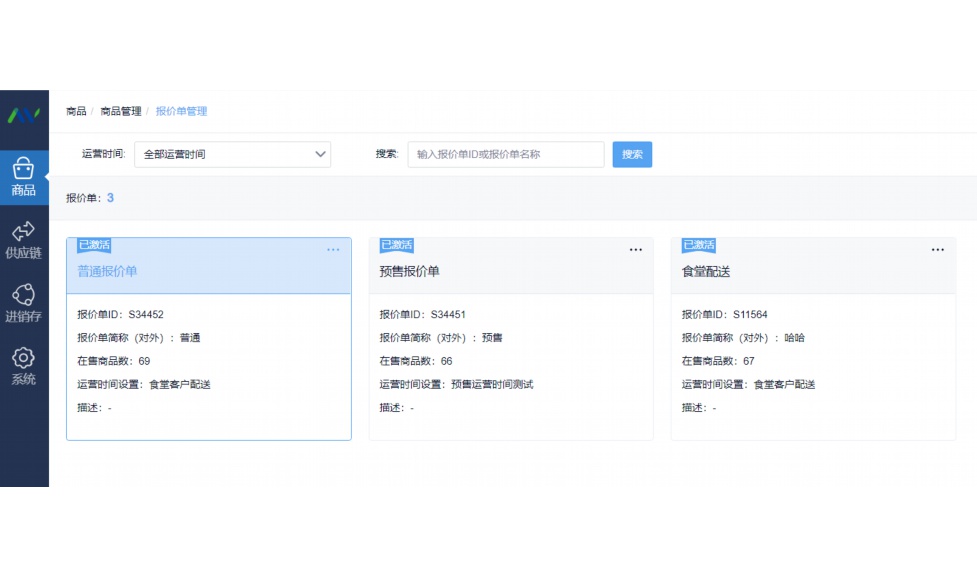977x577 pixels.
Task: Toggle the 已激活 badge on 普通报价单
Action: [x=93, y=245]
